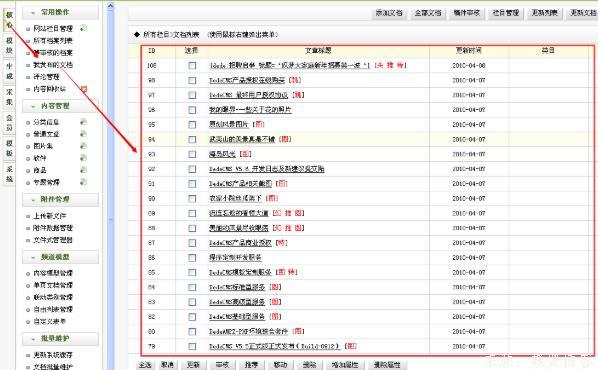This screenshot has height=370, width=598.
Task: Click the 更新时间 column header
Action: coord(469,51)
